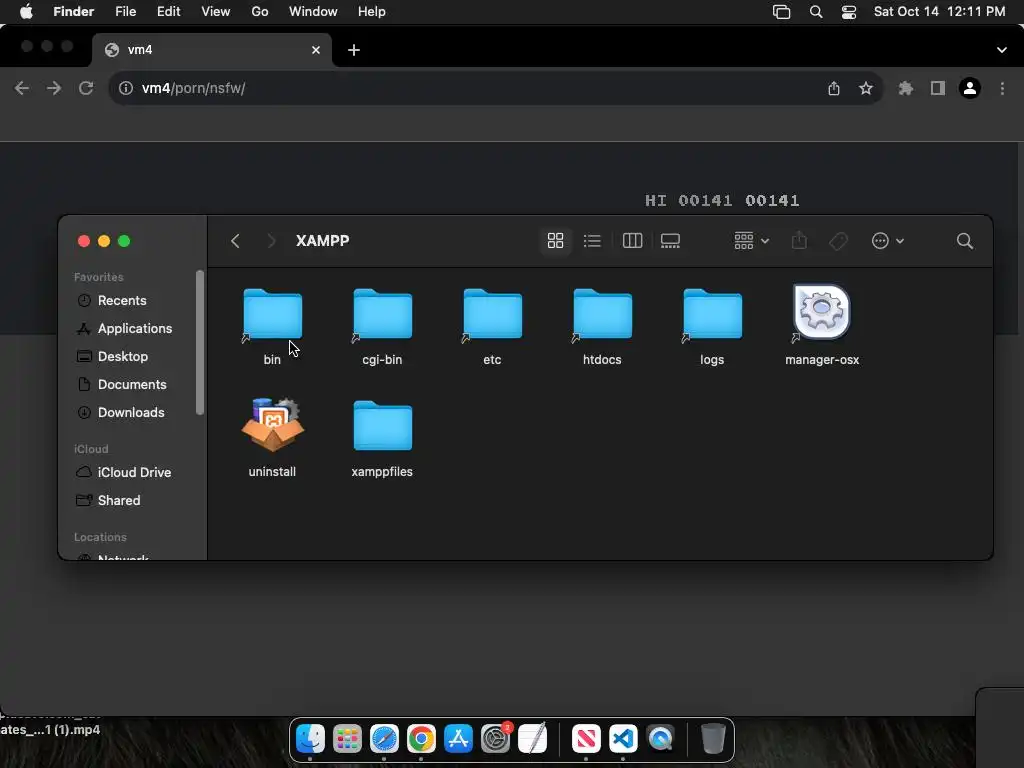Open the File menu
Screen dimensions: 1024x768
coord(125,12)
